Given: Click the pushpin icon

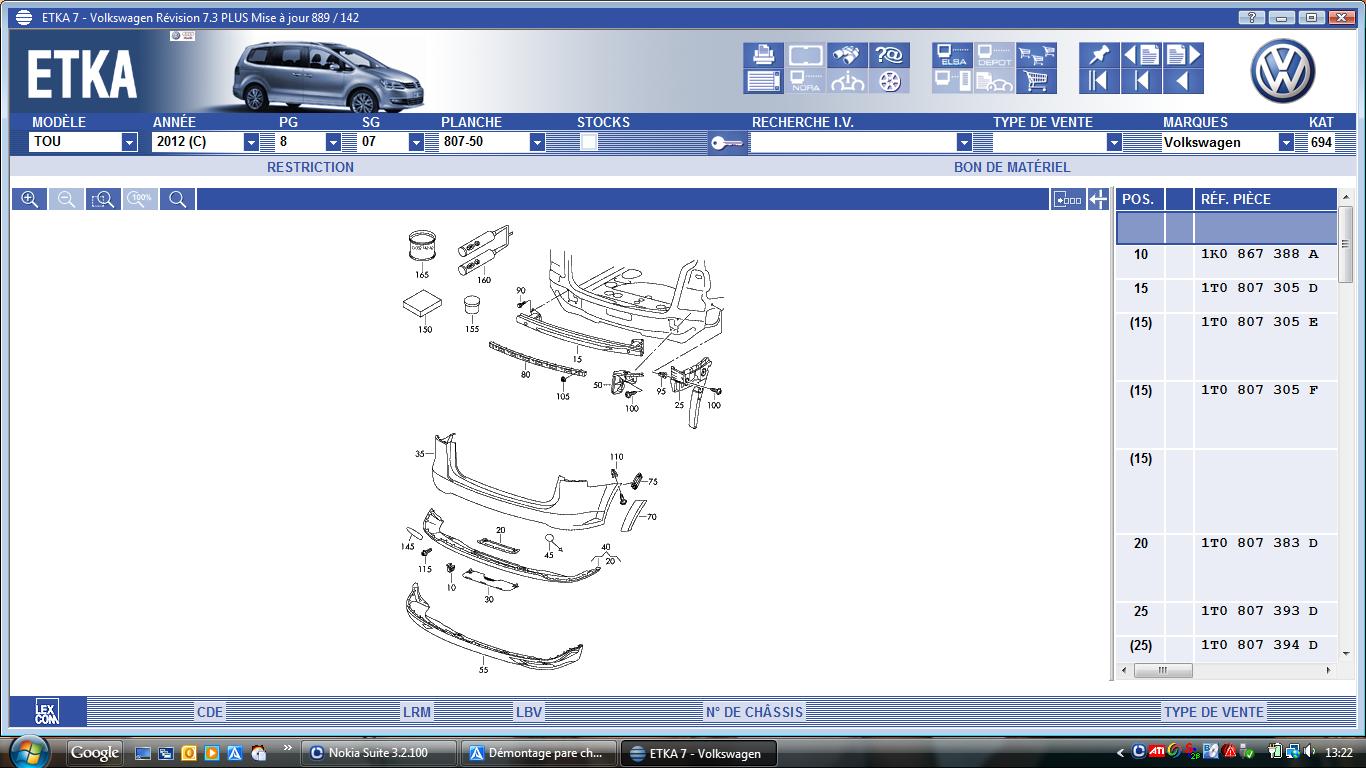Looking at the screenshot, I should pyautogui.click(x=1098, y=55).
